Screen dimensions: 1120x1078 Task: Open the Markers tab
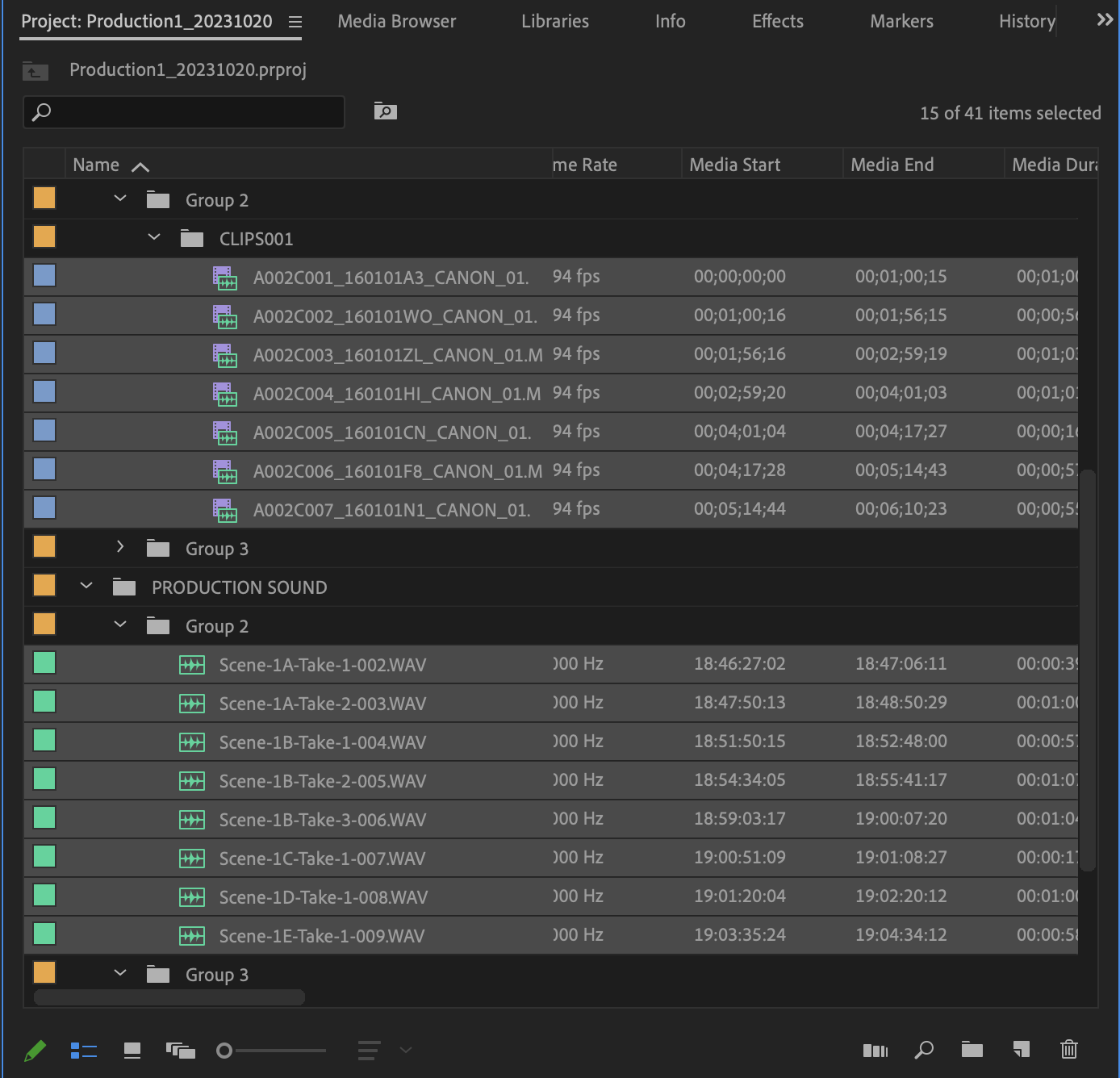tap(902, 22)
